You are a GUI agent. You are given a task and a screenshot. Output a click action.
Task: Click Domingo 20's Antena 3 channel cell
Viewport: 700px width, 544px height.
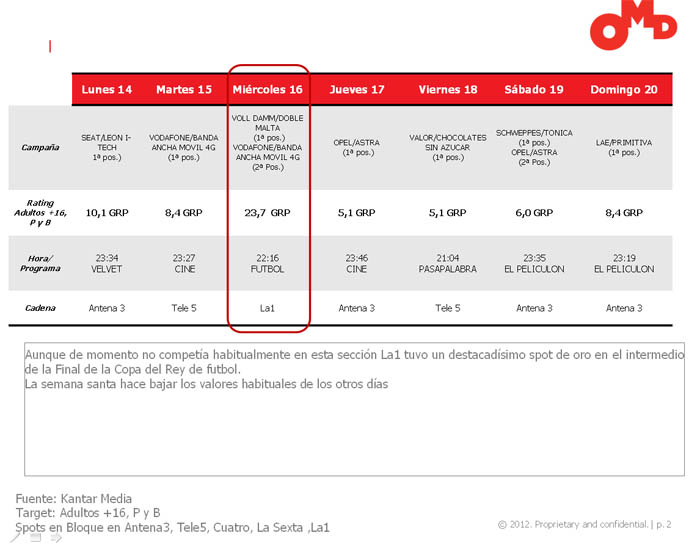(624, 308)
